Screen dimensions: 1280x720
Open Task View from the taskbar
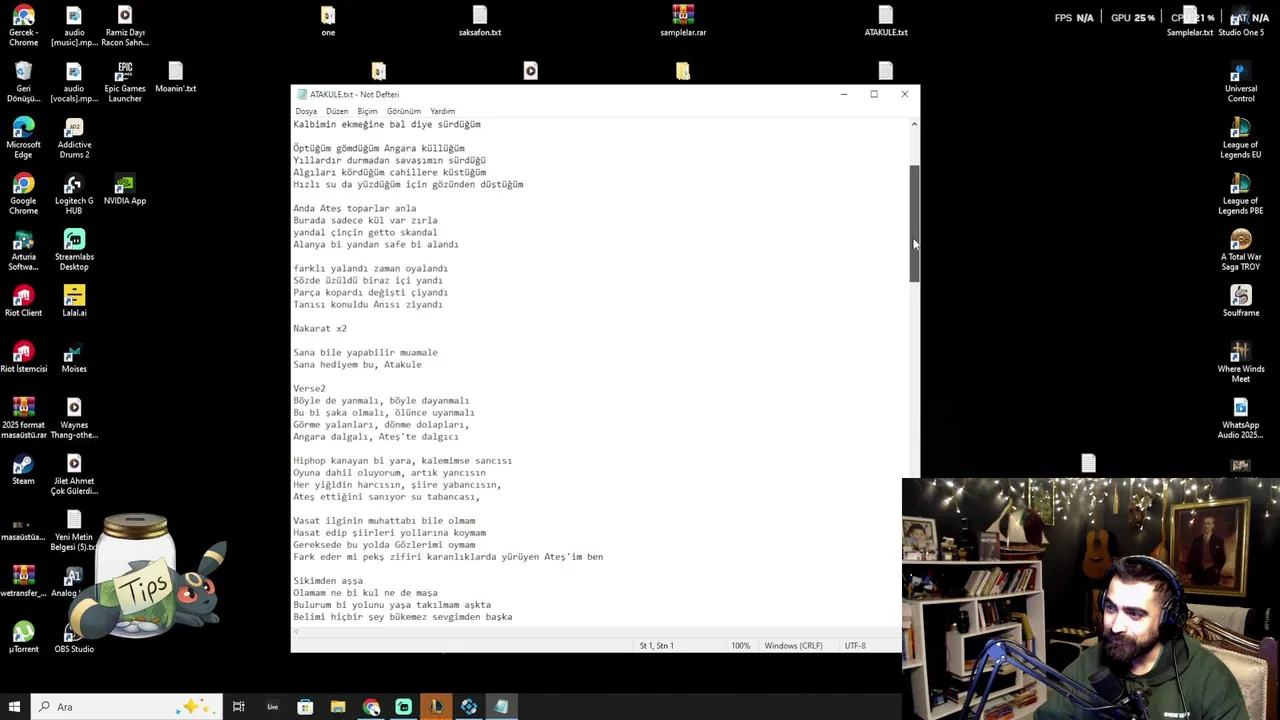238,707
